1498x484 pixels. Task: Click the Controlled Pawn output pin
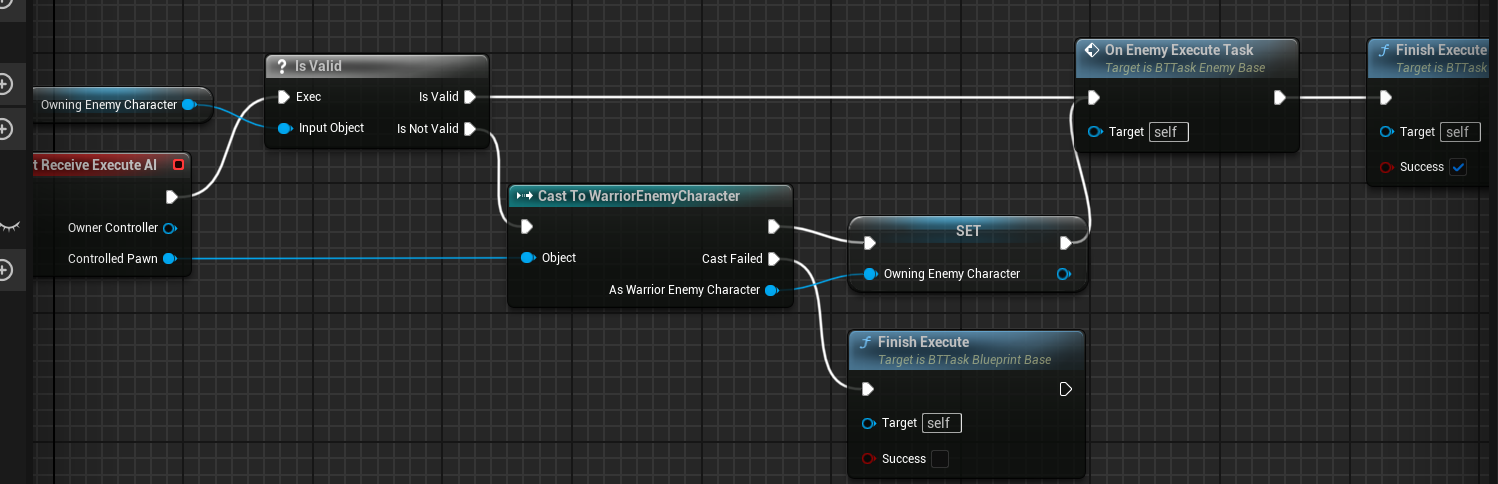[169, 259]
